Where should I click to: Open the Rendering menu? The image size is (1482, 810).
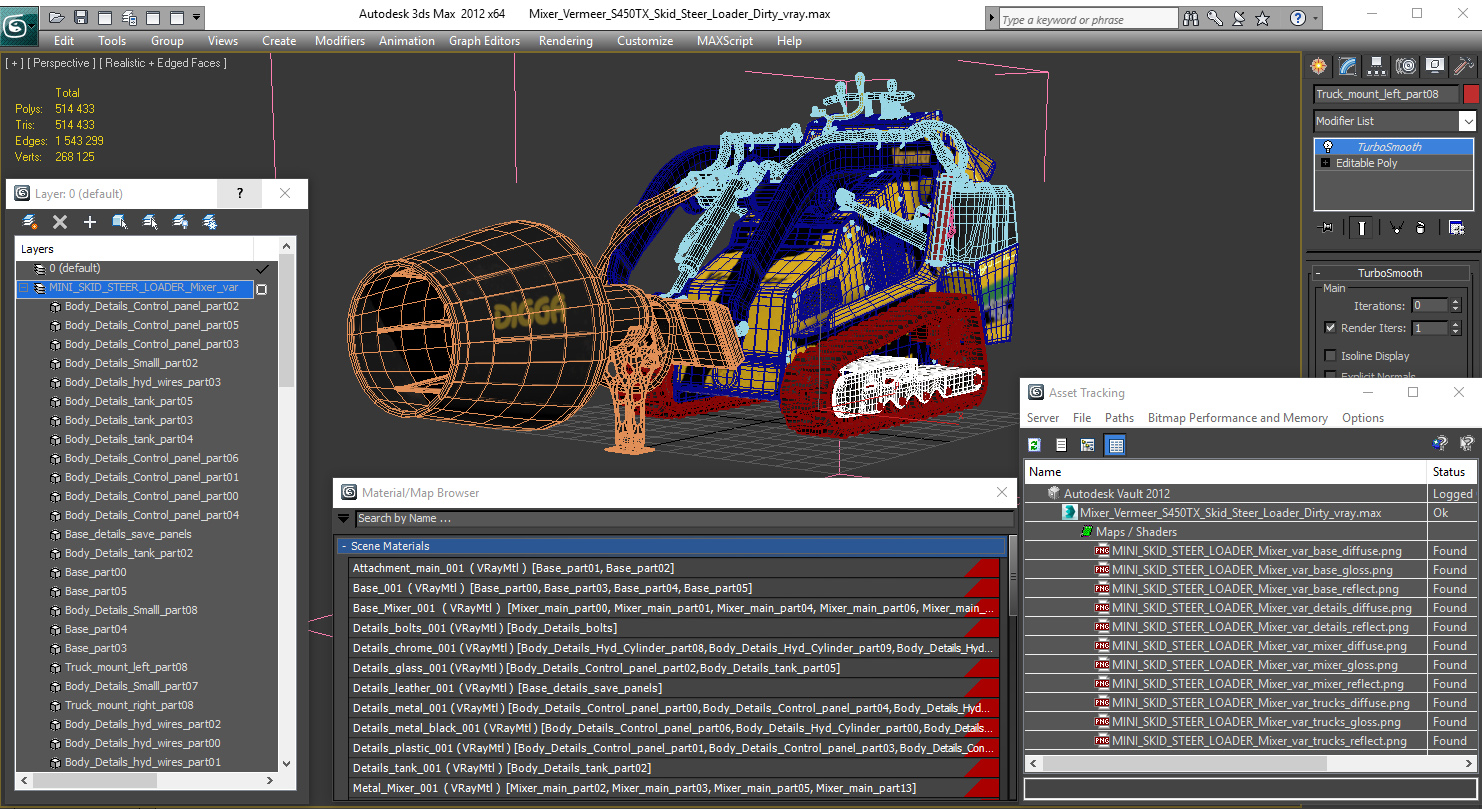click(x=565, y=41)
